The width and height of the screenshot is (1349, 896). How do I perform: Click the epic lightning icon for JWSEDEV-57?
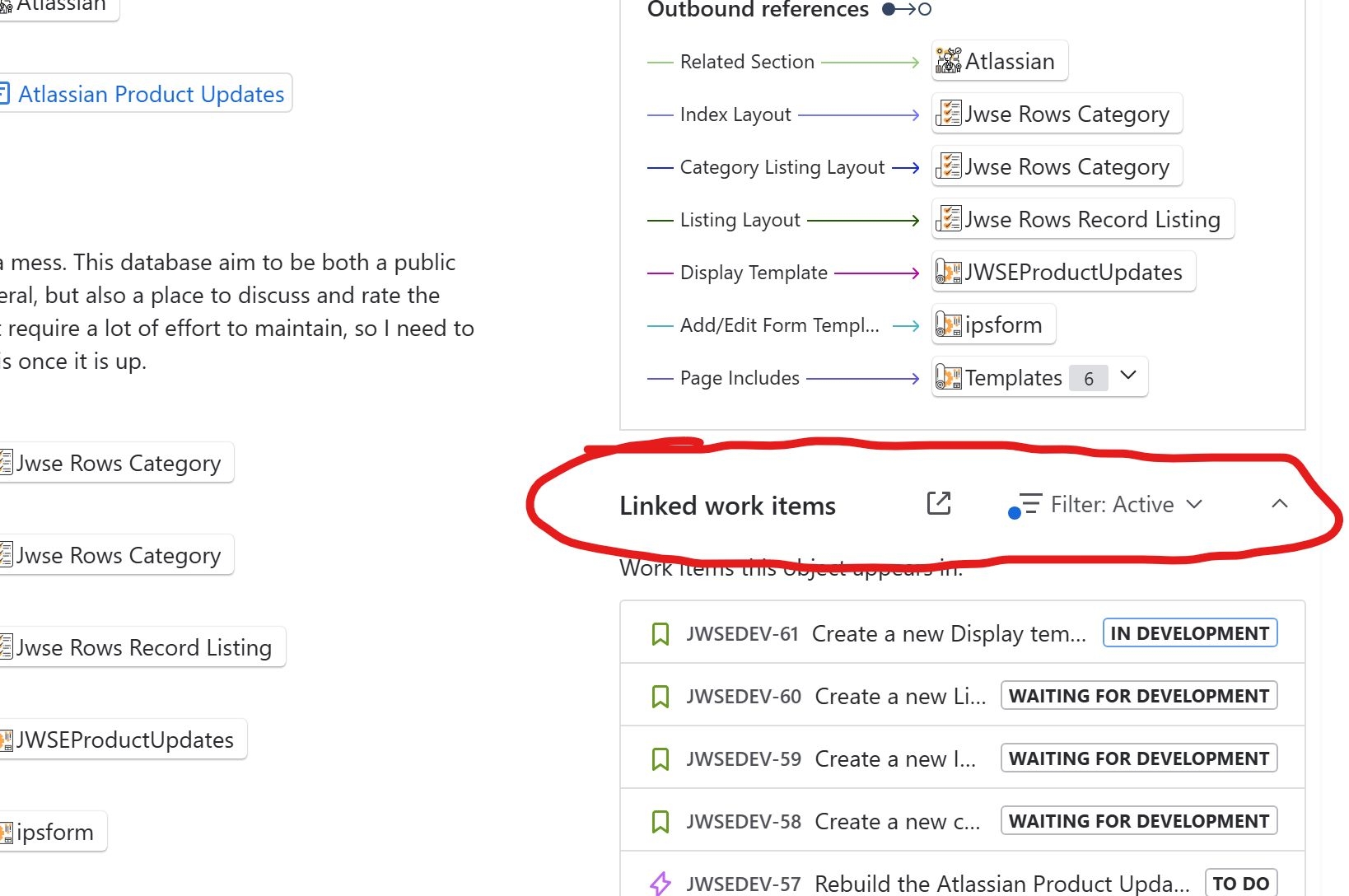point(660,884)
